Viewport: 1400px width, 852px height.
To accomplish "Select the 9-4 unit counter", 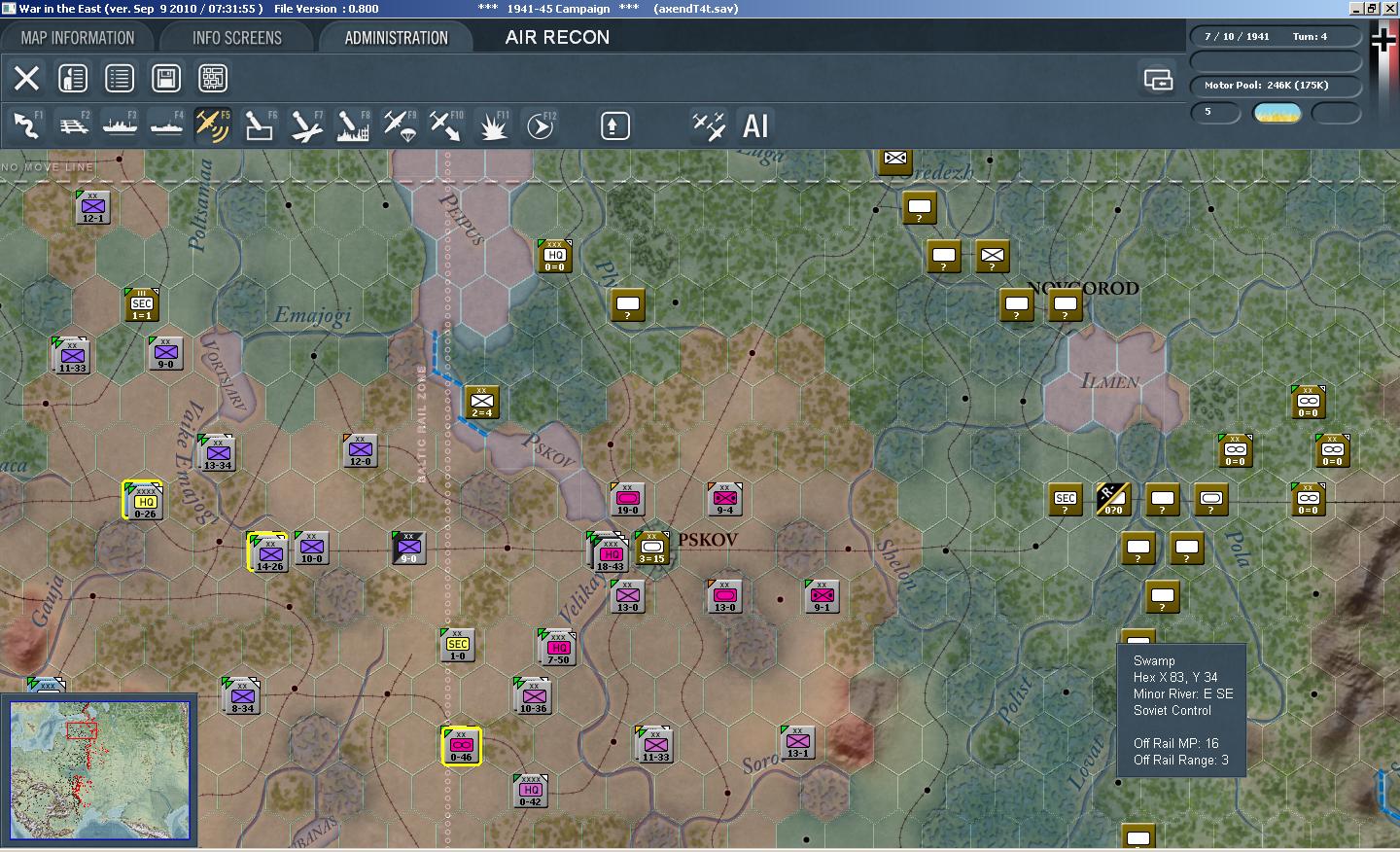I will 724,499.
